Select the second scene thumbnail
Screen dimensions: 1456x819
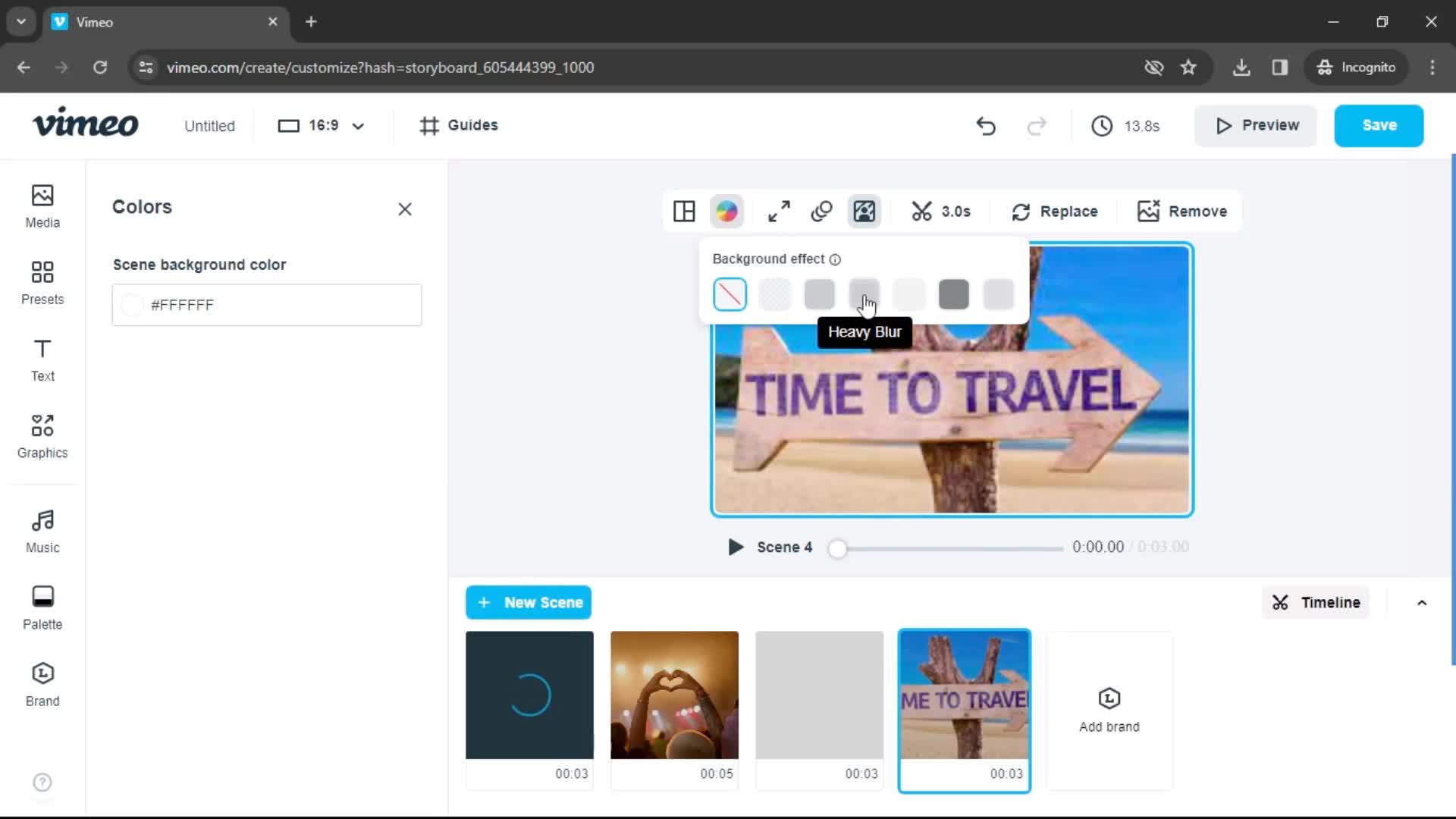[674, 694]
